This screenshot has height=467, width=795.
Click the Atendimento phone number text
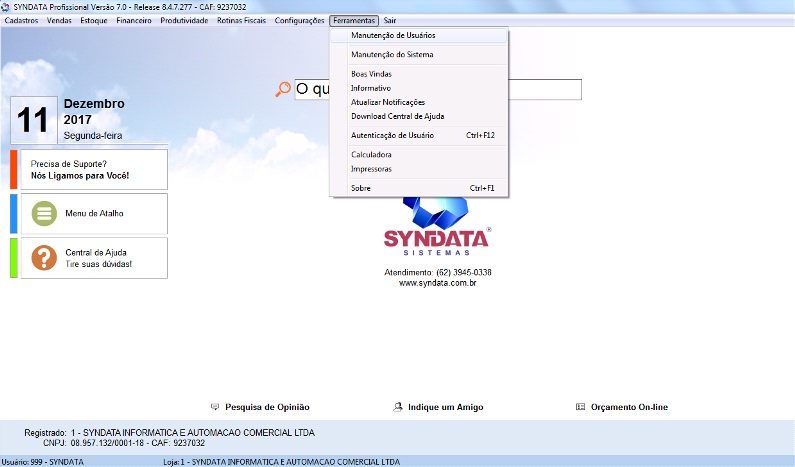(438, 272)
